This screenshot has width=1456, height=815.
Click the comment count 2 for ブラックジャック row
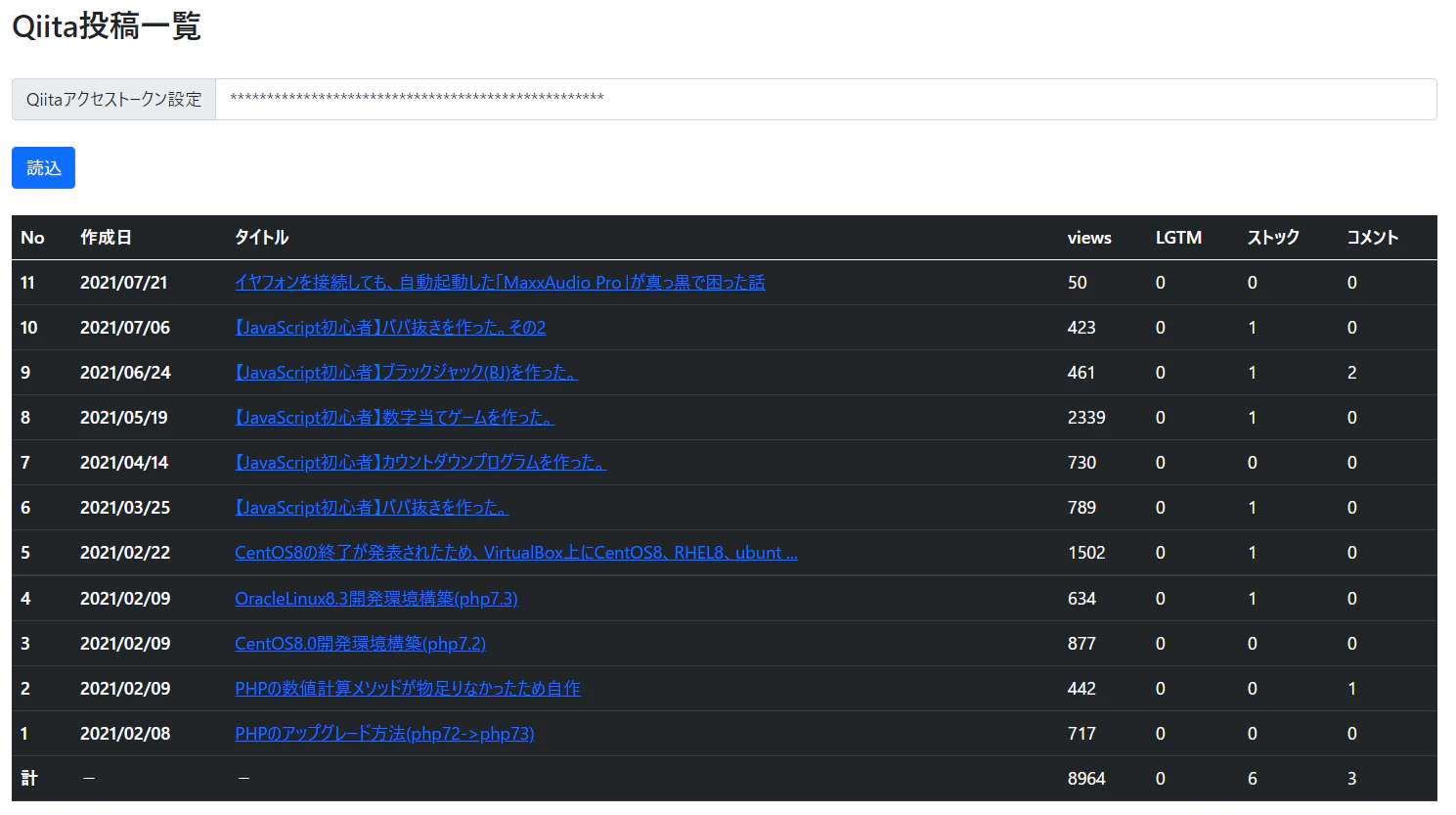click(x=1352, y=373)
